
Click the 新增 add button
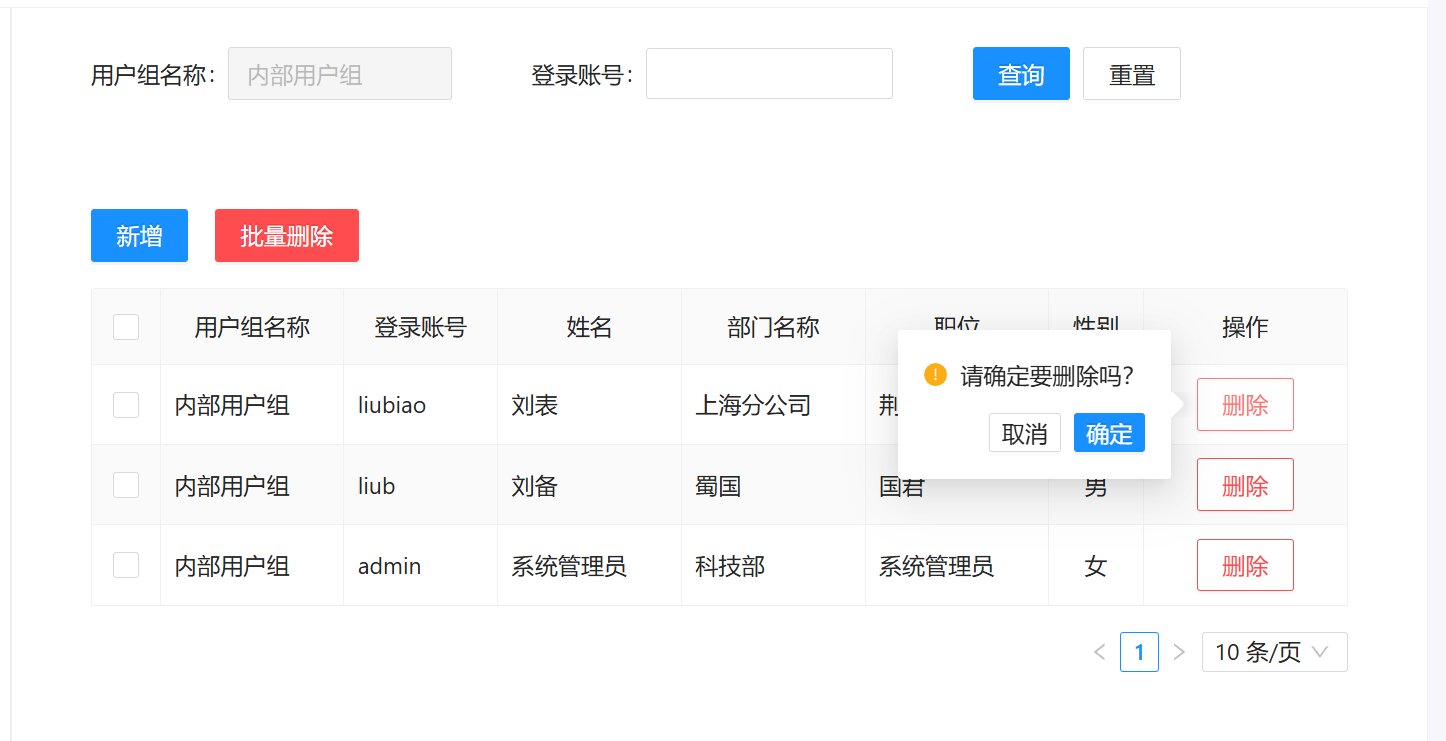click(x=139, y=236)
